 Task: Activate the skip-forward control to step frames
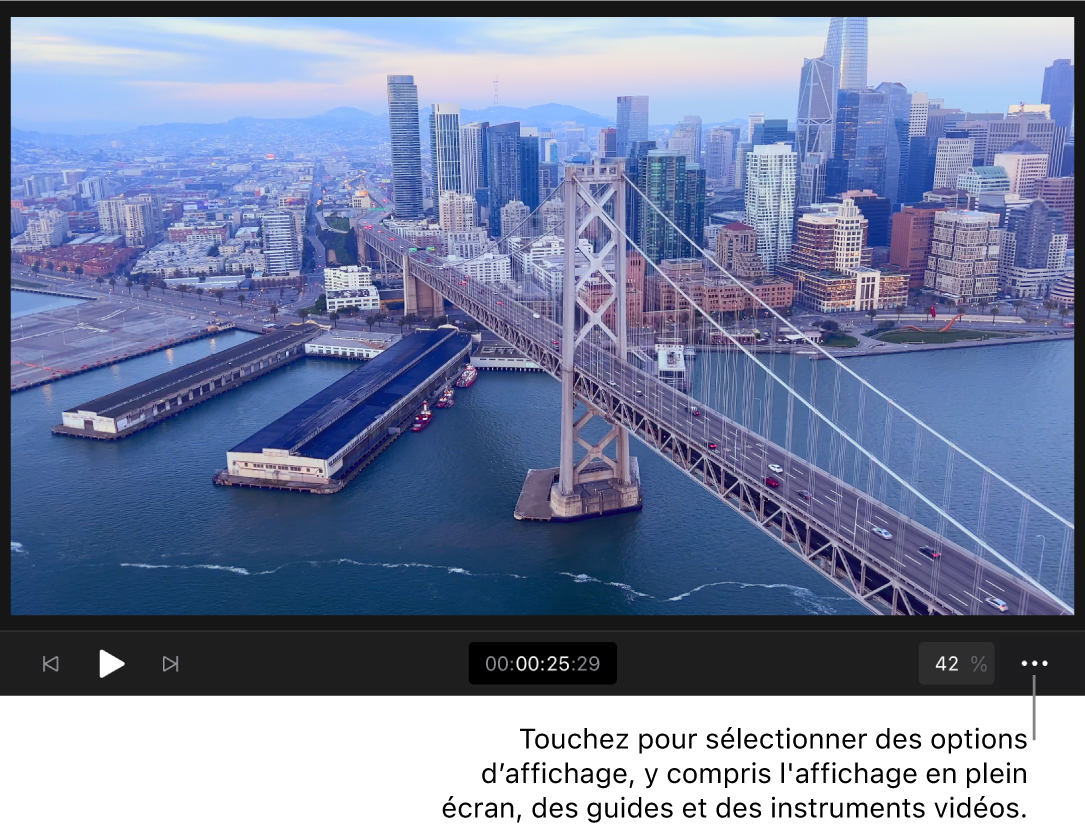click(x=170, y=663)
